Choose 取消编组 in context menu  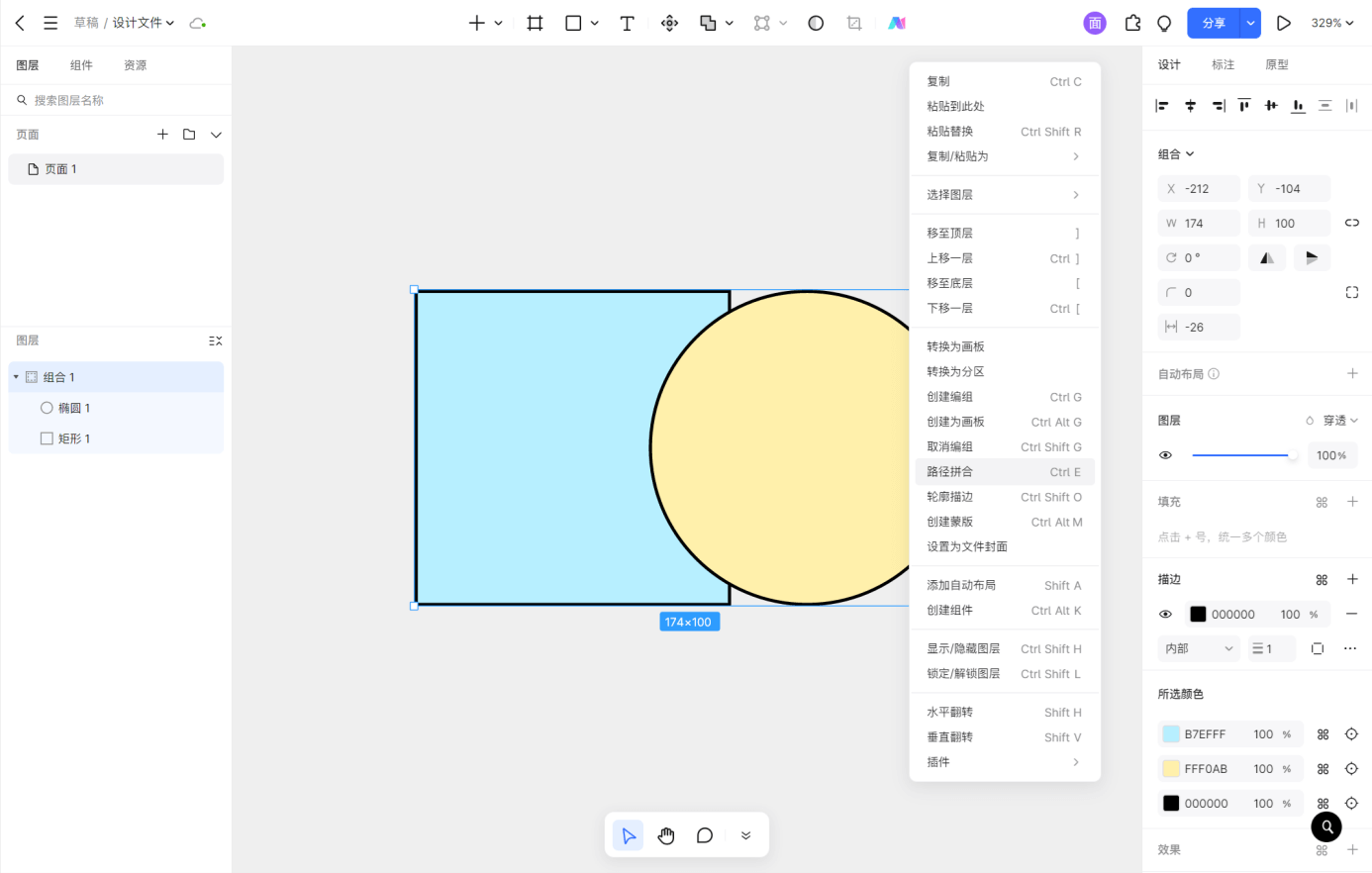click(x=1005, y=447)
